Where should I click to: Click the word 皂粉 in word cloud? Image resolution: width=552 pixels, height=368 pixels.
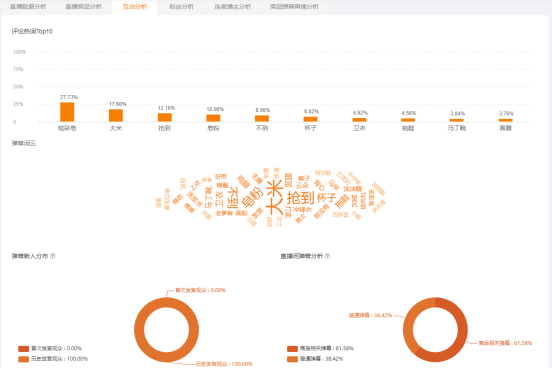[x=252, y=197]
